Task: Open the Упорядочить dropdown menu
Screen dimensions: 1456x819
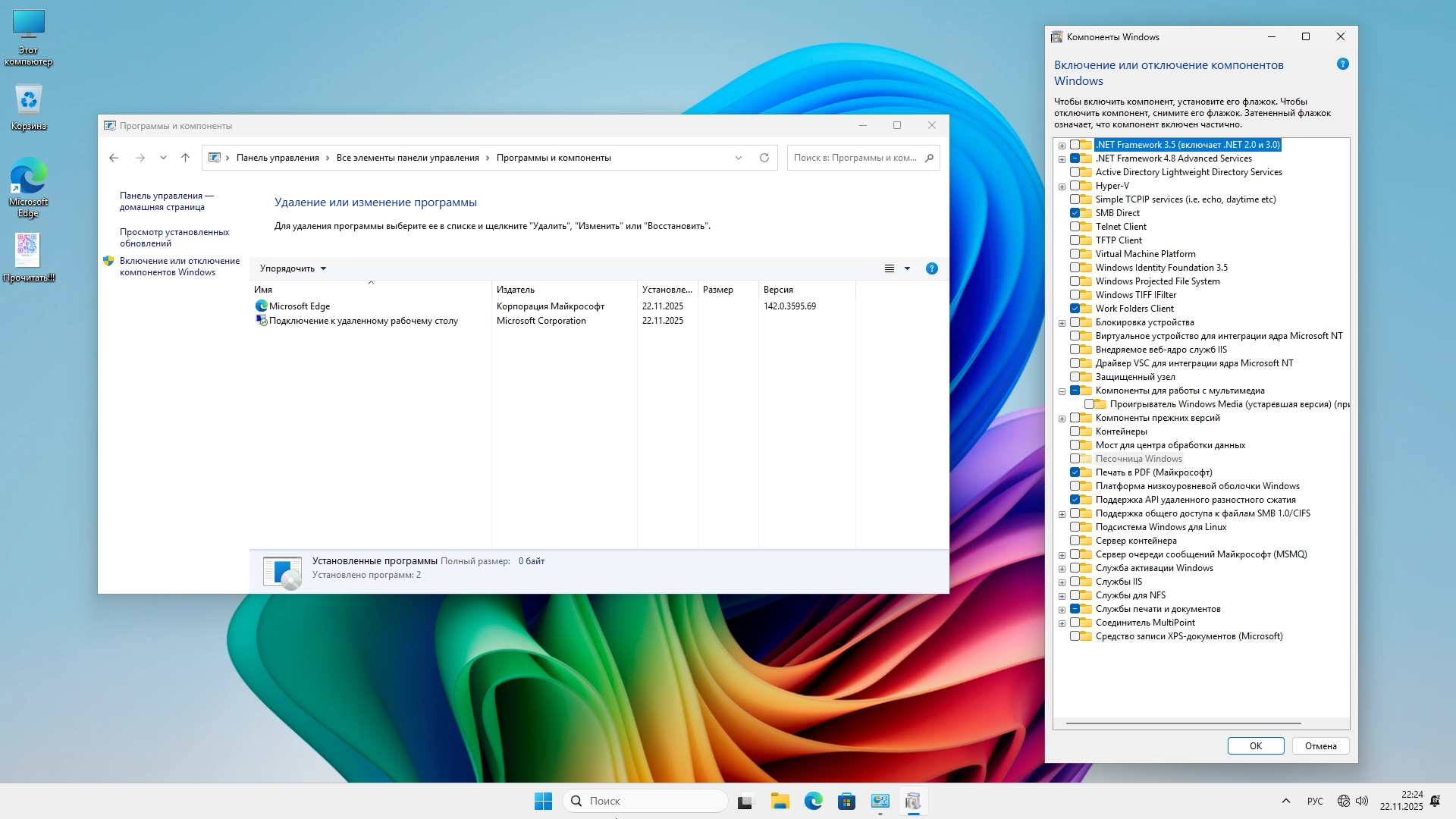Action: 293,268
